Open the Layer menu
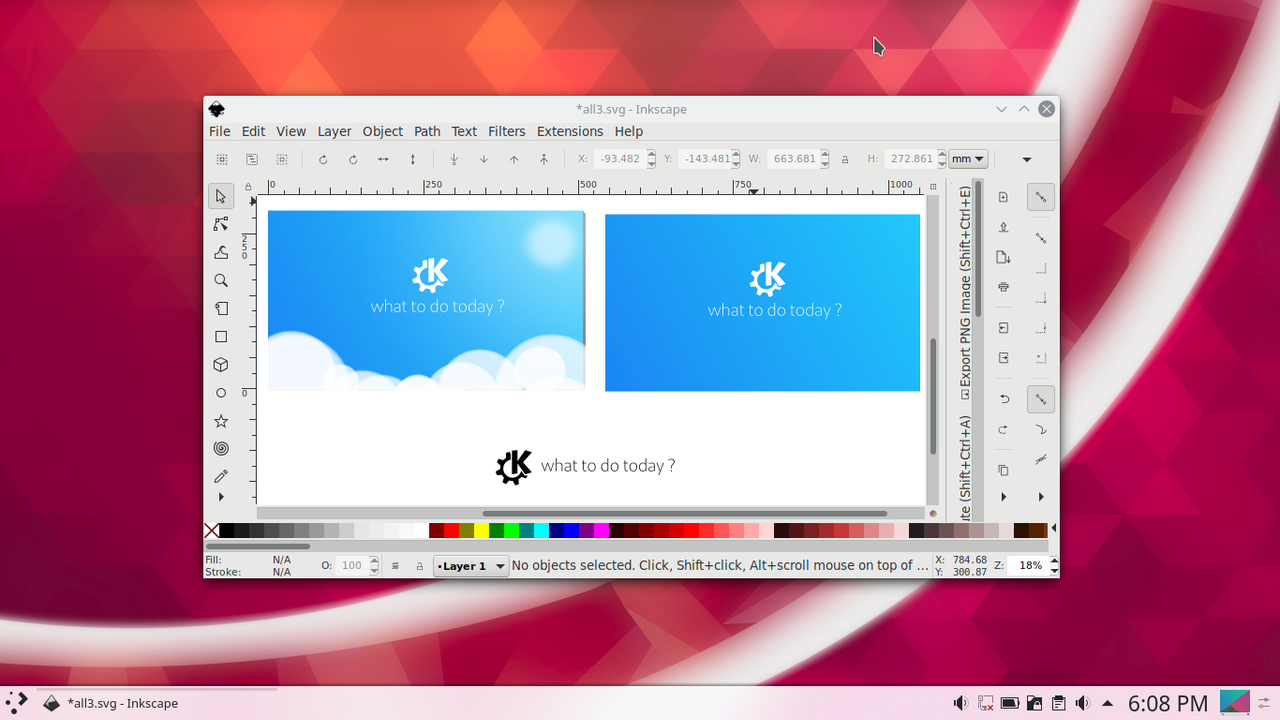Viewport: 1280px width, 720px height. coord(334,131)
